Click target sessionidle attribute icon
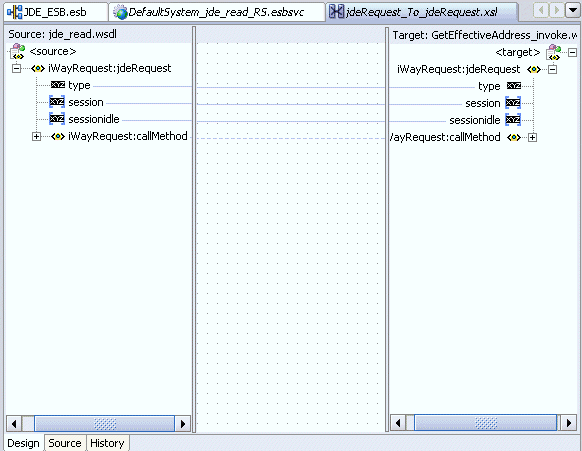 [513, 120]
